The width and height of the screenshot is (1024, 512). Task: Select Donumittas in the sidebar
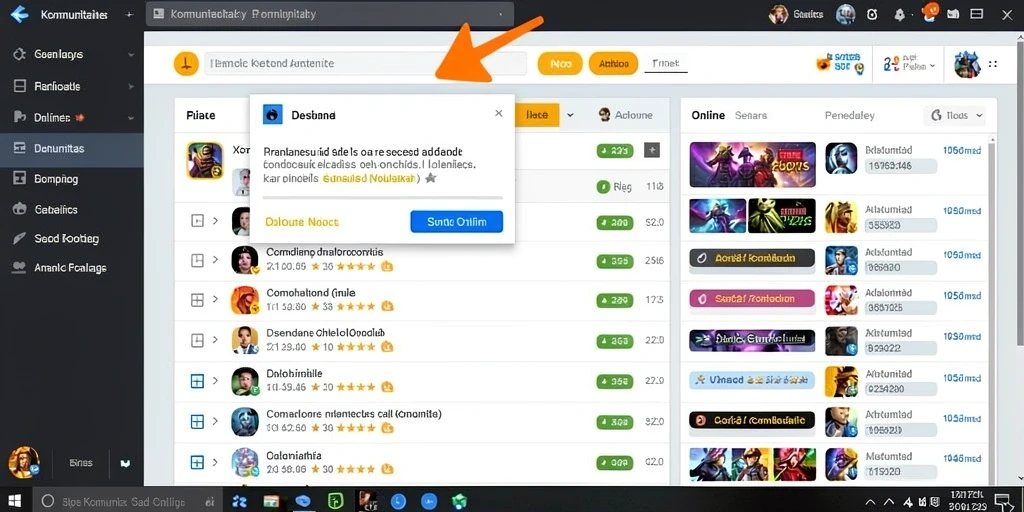pyautogui.click(x=72, y=149)
